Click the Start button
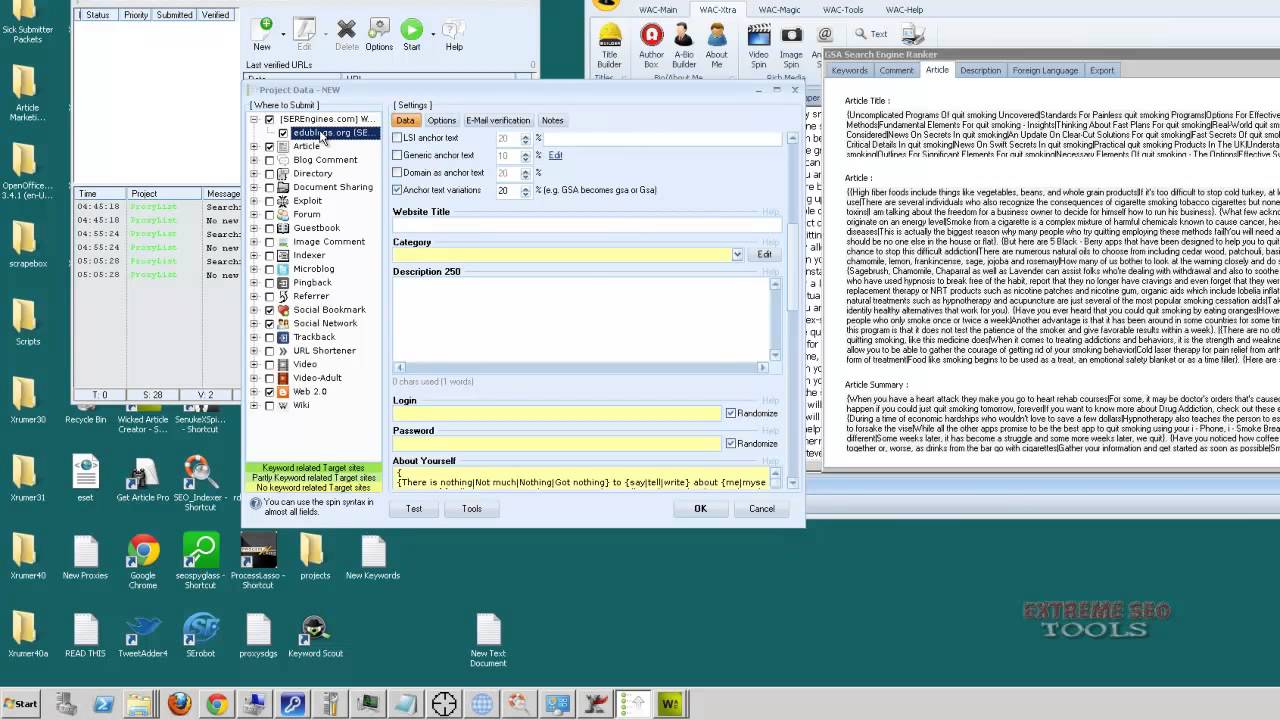The image size is (1280, 720). coord(20,704)
